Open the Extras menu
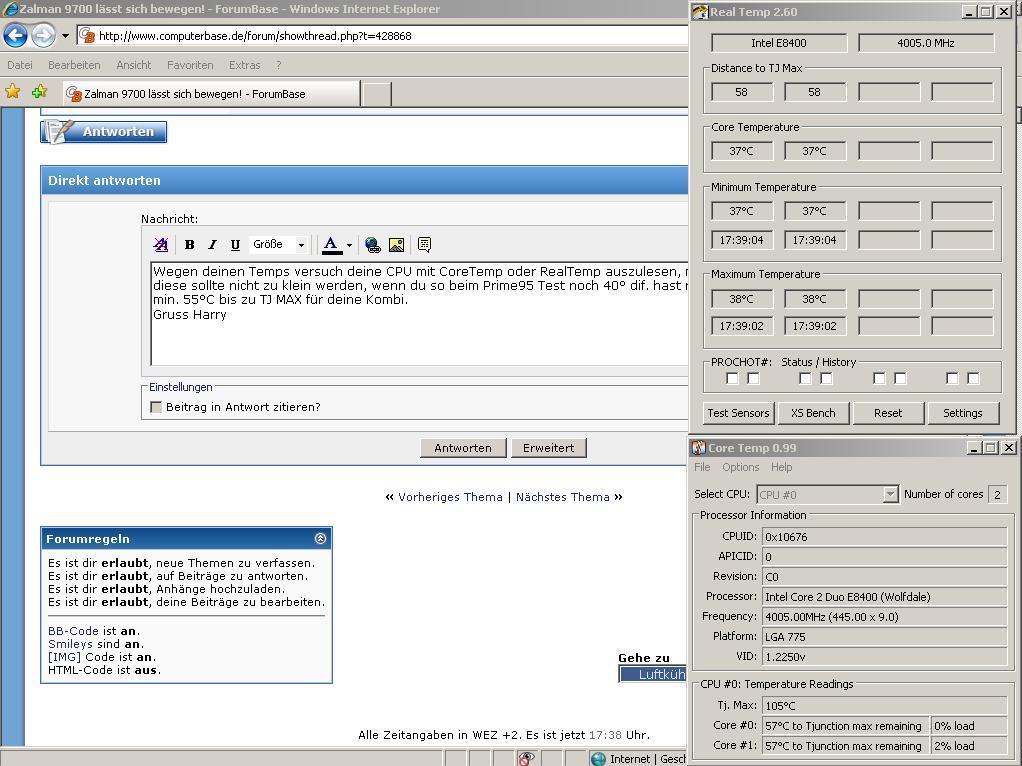The height and width of the screenshot is (766, 1022). point(244,65)
